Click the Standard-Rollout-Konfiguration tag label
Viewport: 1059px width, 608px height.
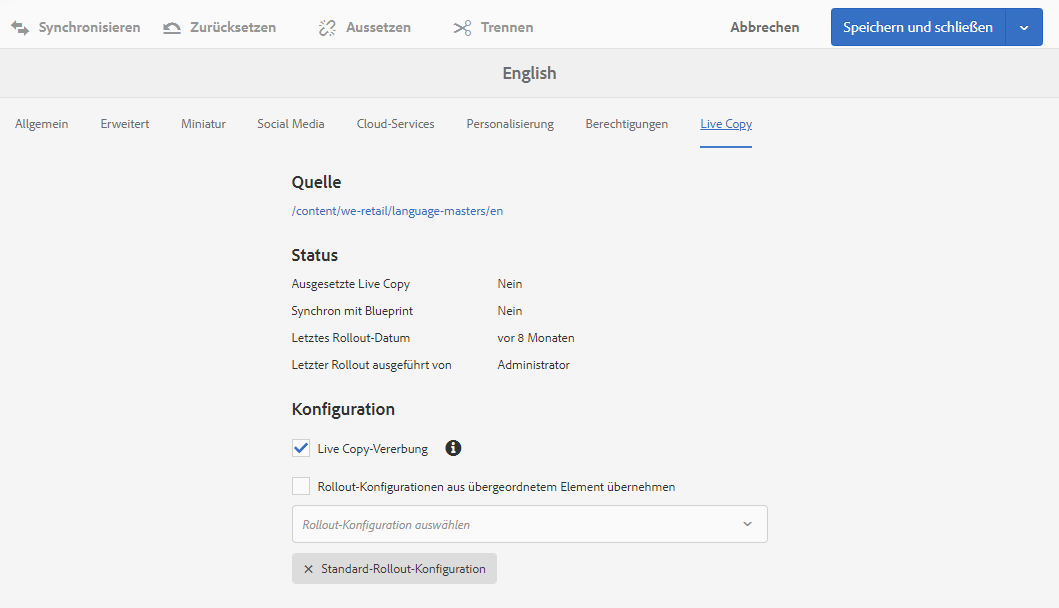403,569
